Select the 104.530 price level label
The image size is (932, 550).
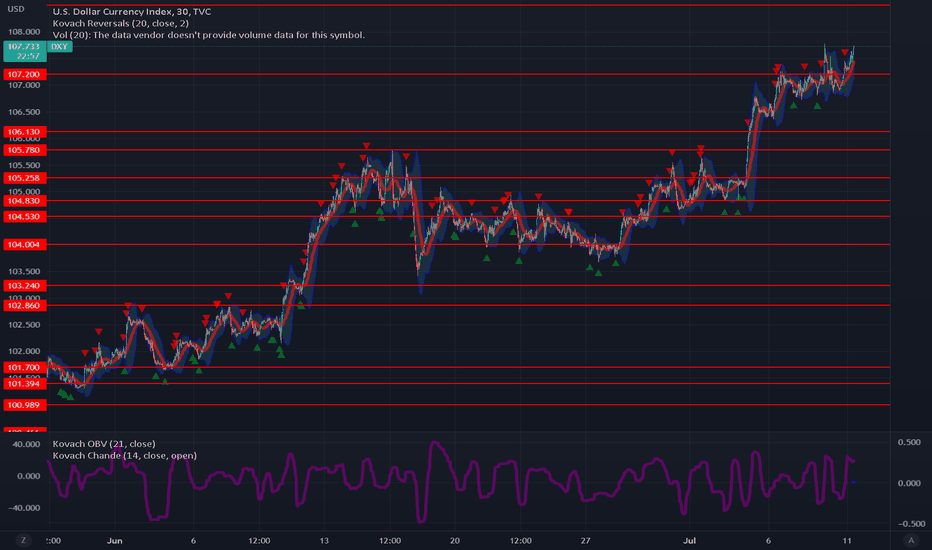[24, 216]
